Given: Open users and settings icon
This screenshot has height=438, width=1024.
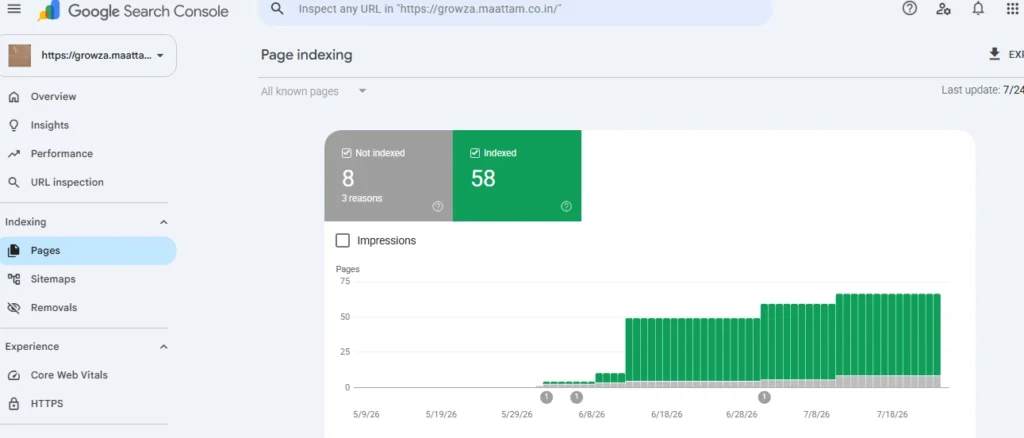Looking at the screenshot, I should 943,9.
